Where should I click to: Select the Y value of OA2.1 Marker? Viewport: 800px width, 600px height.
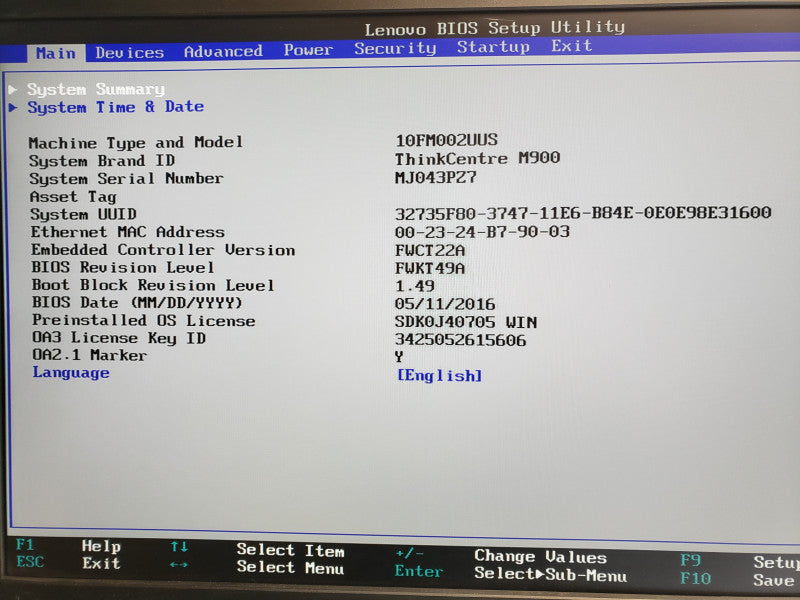pyautogui.click(x=399, y=357)
